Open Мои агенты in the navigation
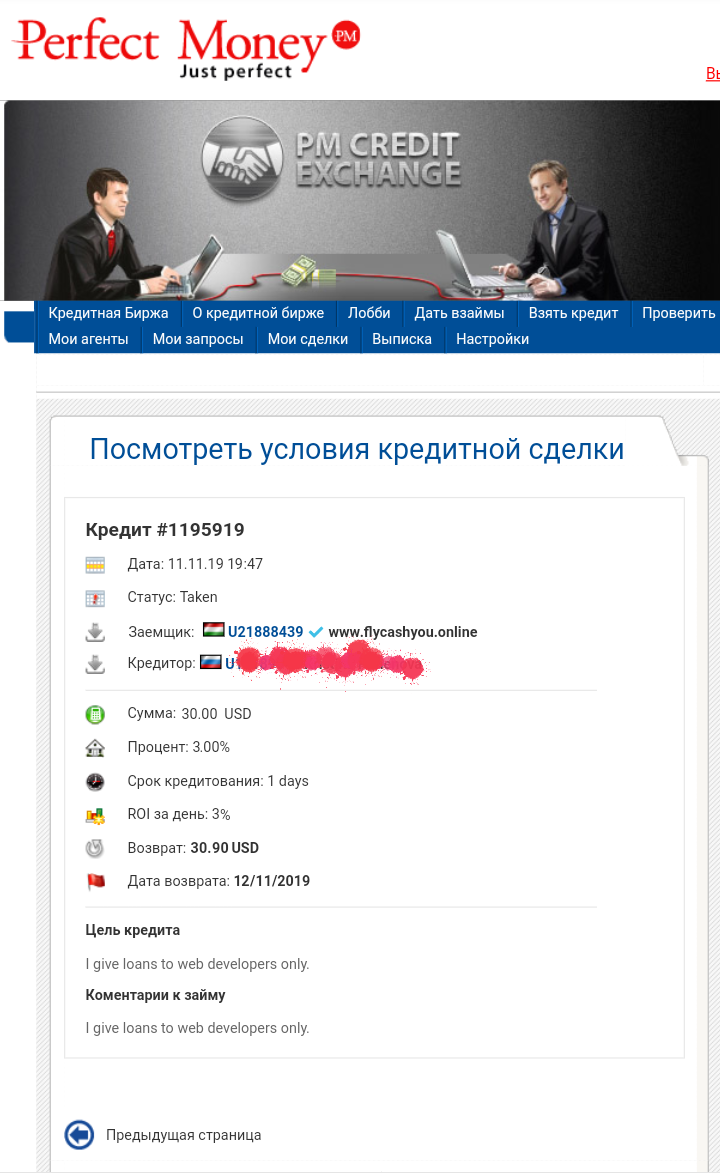The height and width of the screenshot is (1174, 720). point(88,339)
